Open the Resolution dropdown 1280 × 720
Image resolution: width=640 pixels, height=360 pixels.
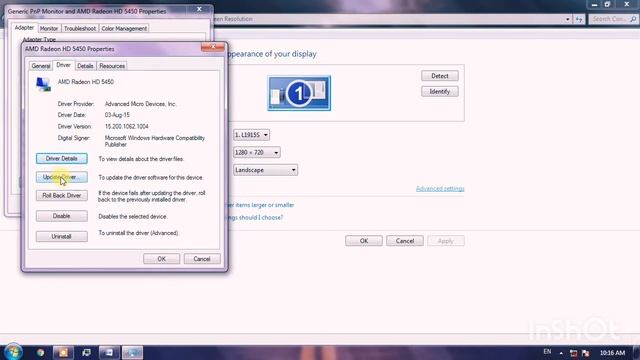[x=256, y=152]
